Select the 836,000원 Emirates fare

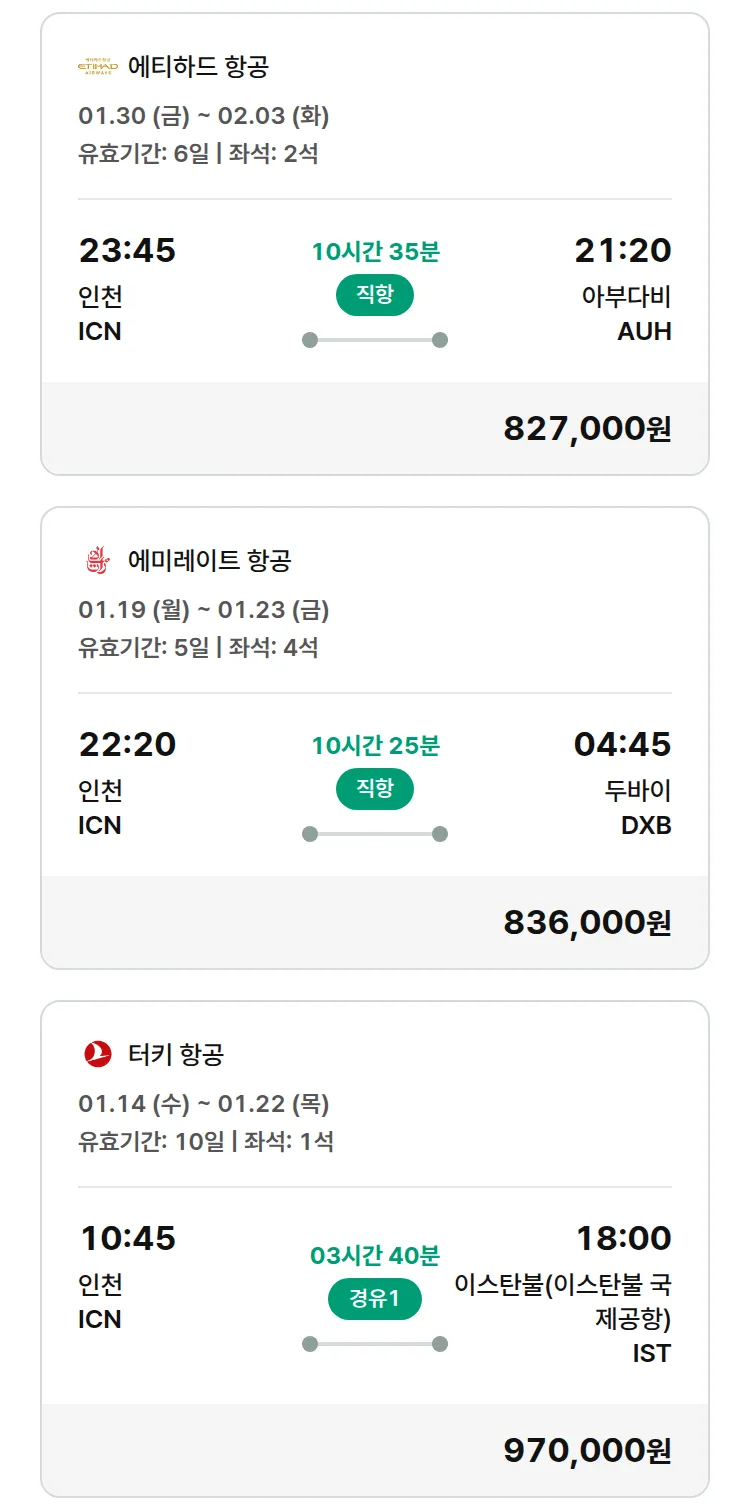tap(587, 922)
